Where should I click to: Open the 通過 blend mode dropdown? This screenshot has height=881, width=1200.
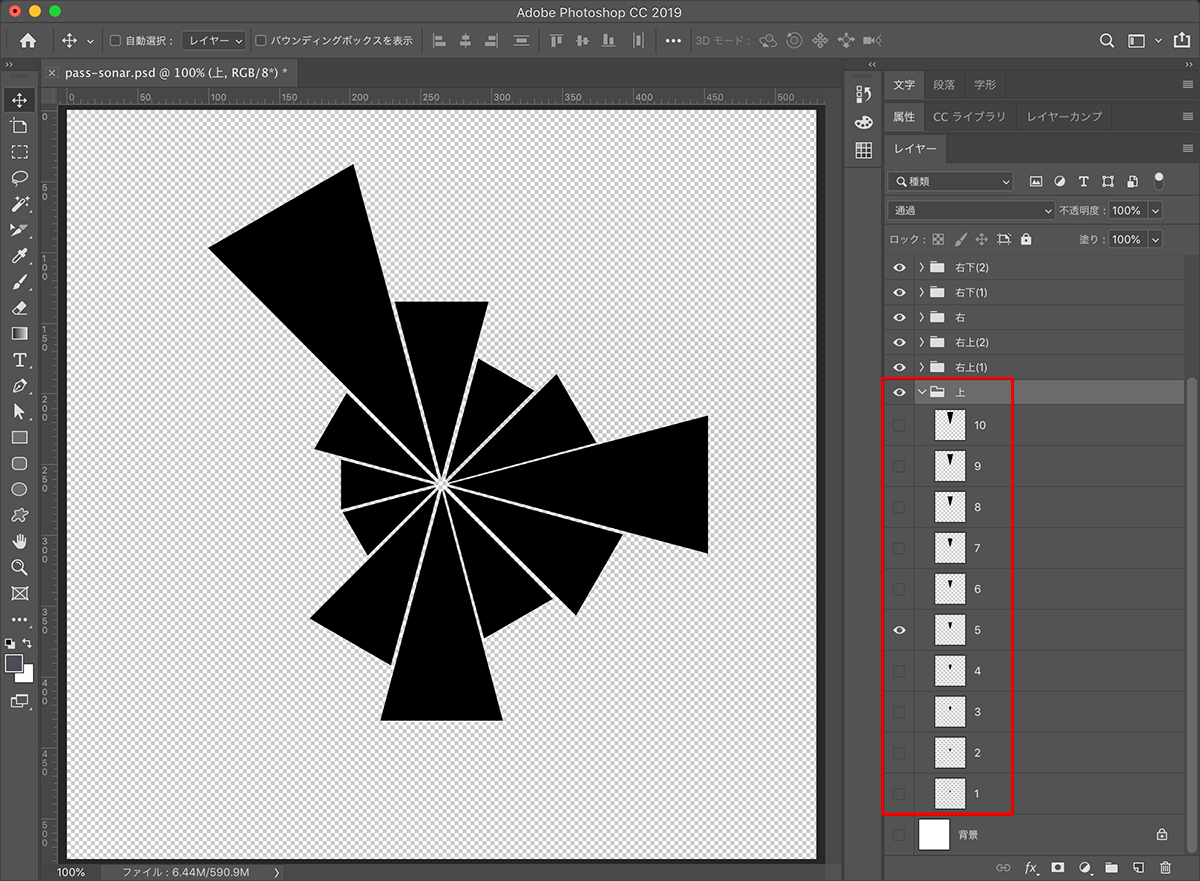pos(970,211)
